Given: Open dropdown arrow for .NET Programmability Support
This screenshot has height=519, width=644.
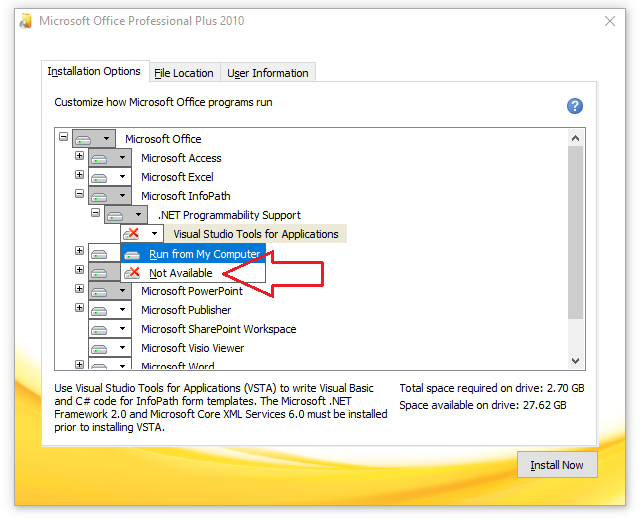Looking at the screenshot, I should click(138, 214).
